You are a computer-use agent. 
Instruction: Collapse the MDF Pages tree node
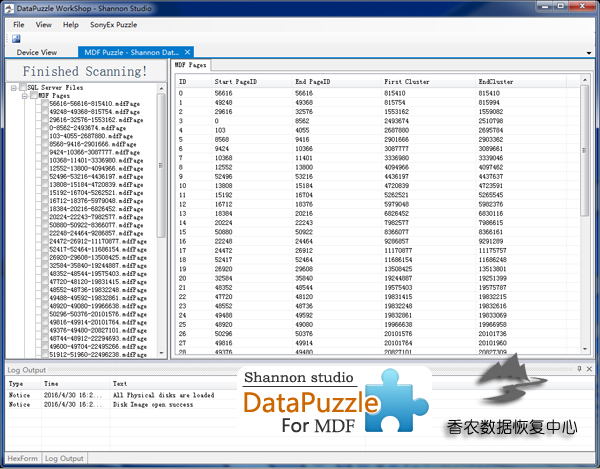coord(22,95)
